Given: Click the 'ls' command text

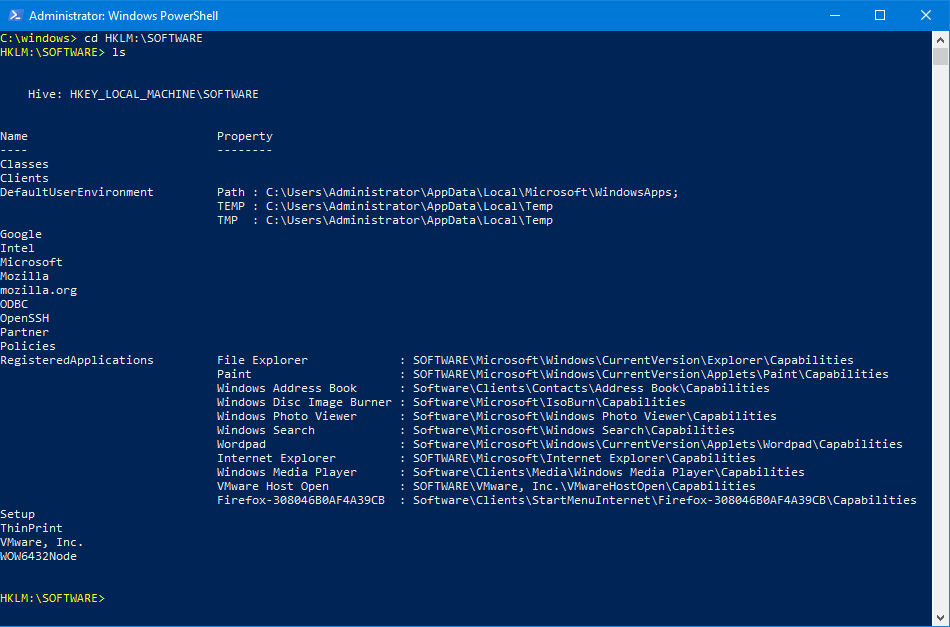Looking at the screenshot, I should pyautogui.click(x=119, y=52).
